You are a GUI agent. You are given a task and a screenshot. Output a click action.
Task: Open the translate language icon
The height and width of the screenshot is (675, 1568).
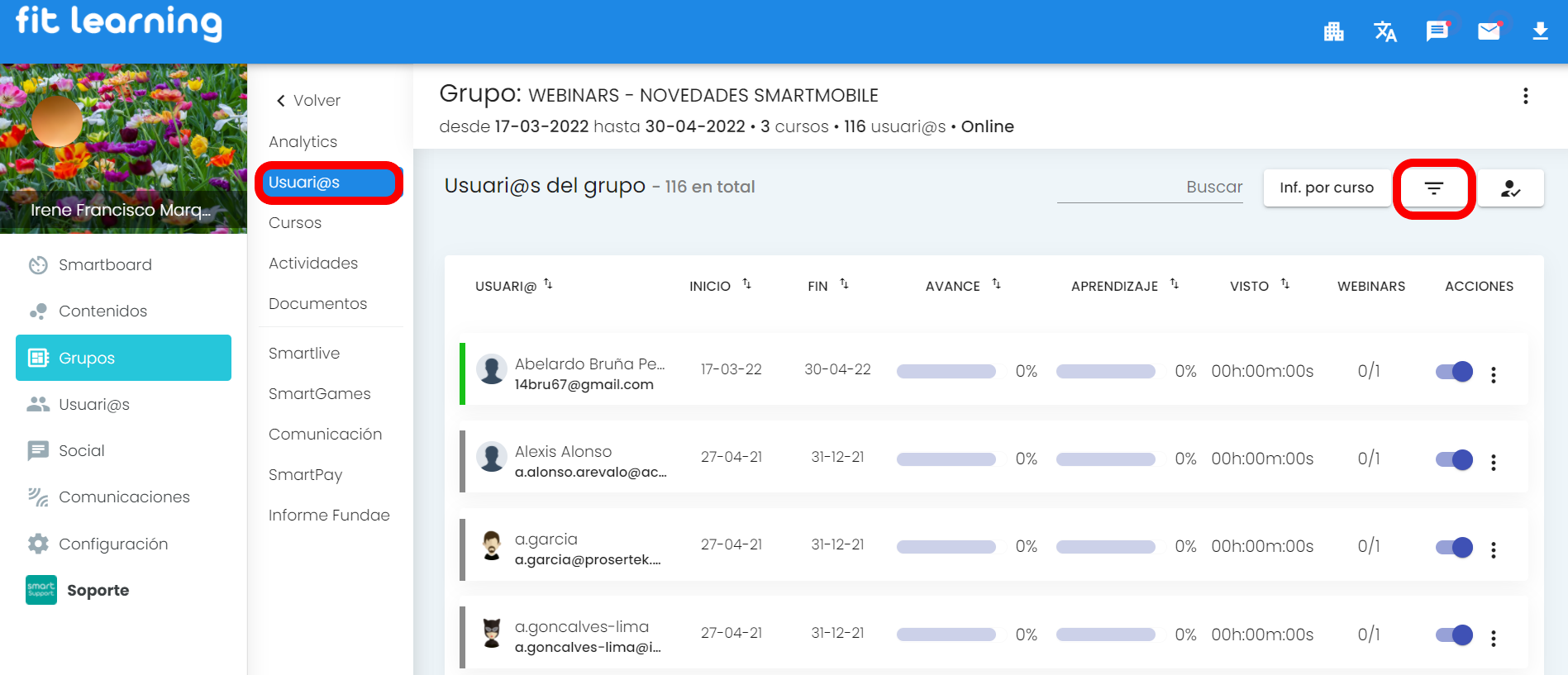1385,31
